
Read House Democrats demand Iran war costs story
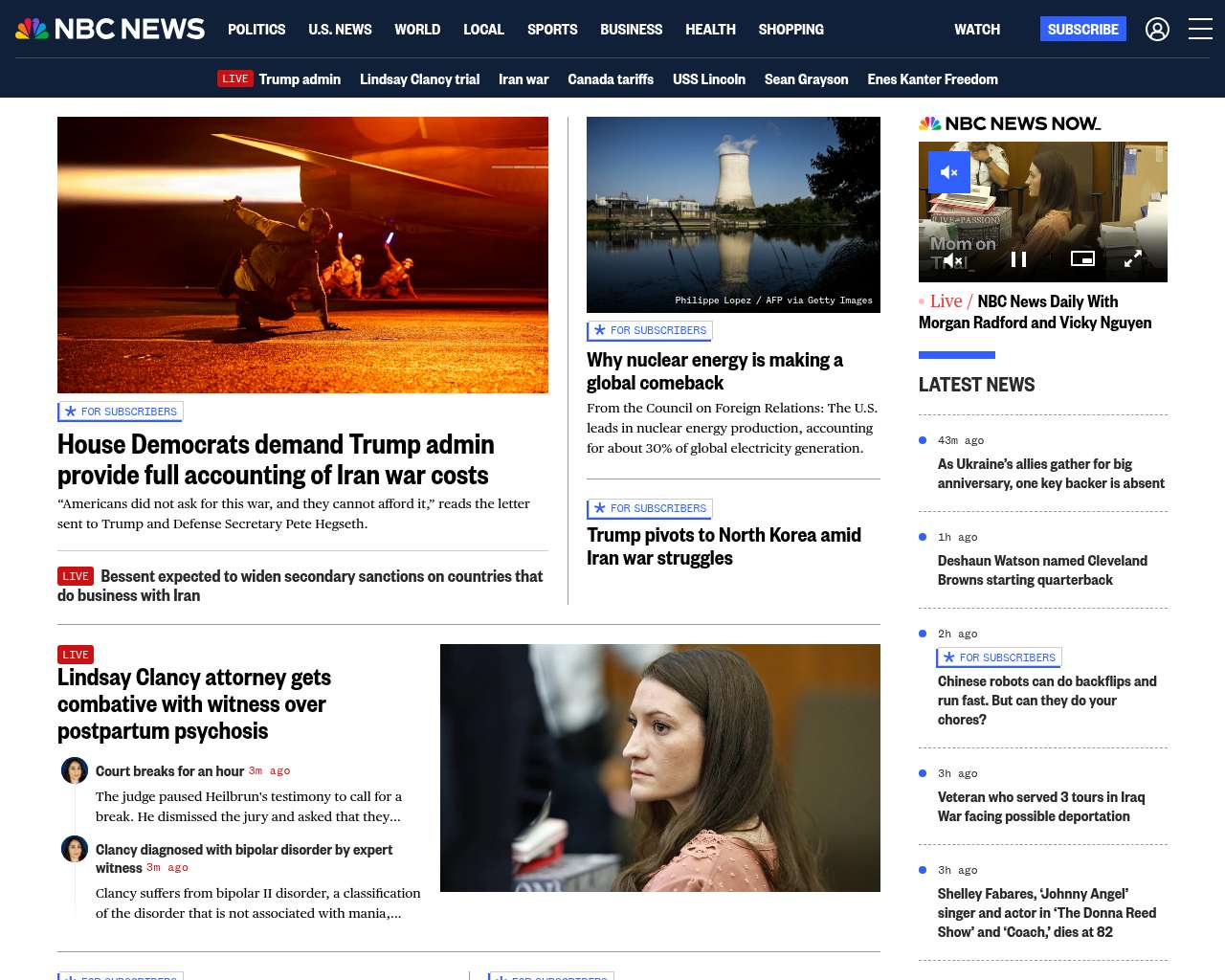[276, 459]
